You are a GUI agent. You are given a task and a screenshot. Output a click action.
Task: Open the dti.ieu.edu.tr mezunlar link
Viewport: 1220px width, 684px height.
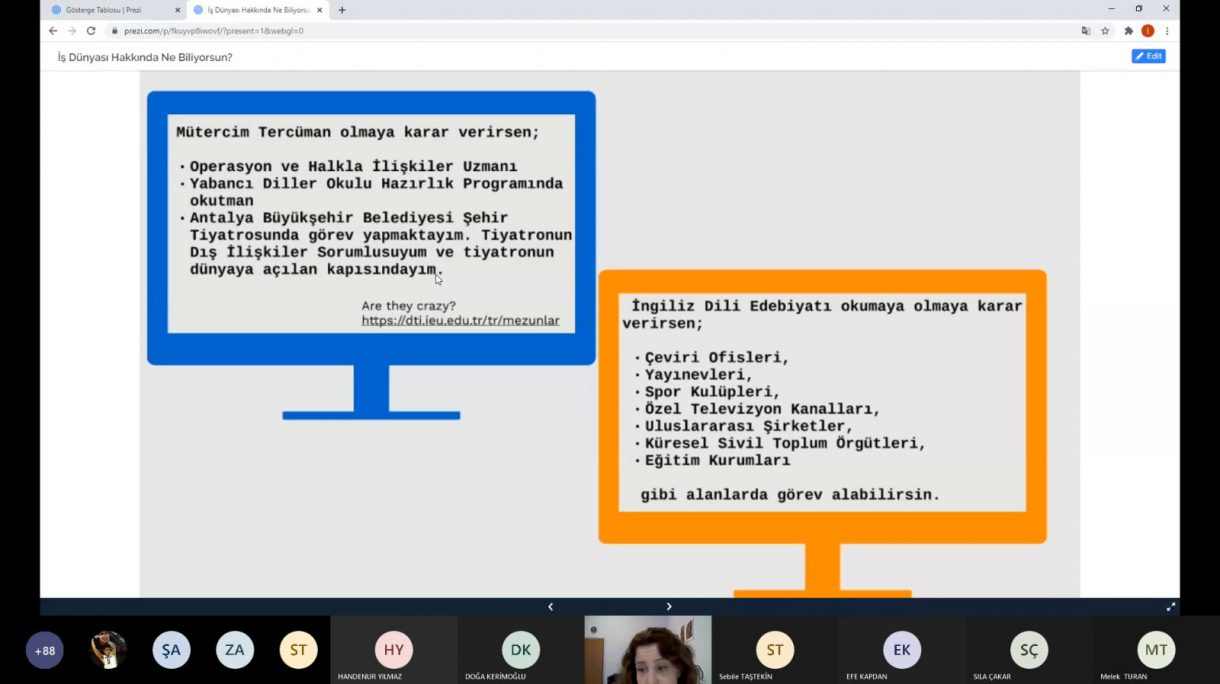[x=460, y=321]
